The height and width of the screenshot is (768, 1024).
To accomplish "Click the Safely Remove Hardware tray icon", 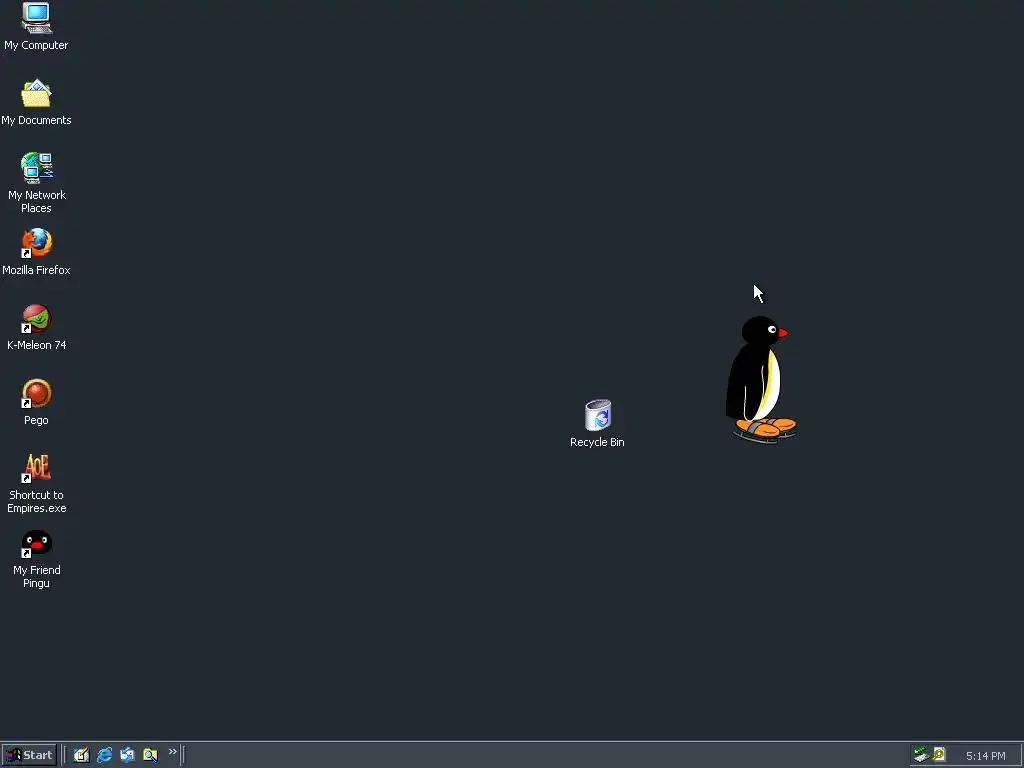I will (x=921, y=755).
